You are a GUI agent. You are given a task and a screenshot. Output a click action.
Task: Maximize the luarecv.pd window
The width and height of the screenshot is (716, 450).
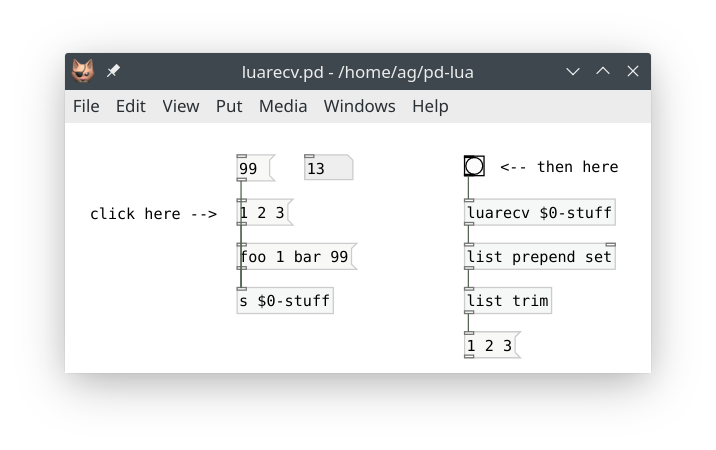603,72
